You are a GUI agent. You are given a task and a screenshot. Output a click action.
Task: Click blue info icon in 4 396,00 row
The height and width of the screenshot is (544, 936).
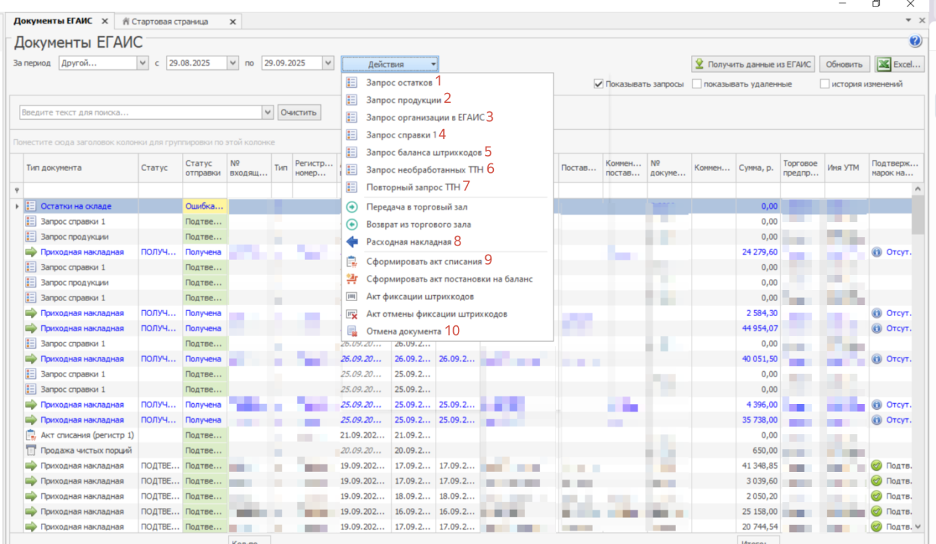(x=876, y=405)
